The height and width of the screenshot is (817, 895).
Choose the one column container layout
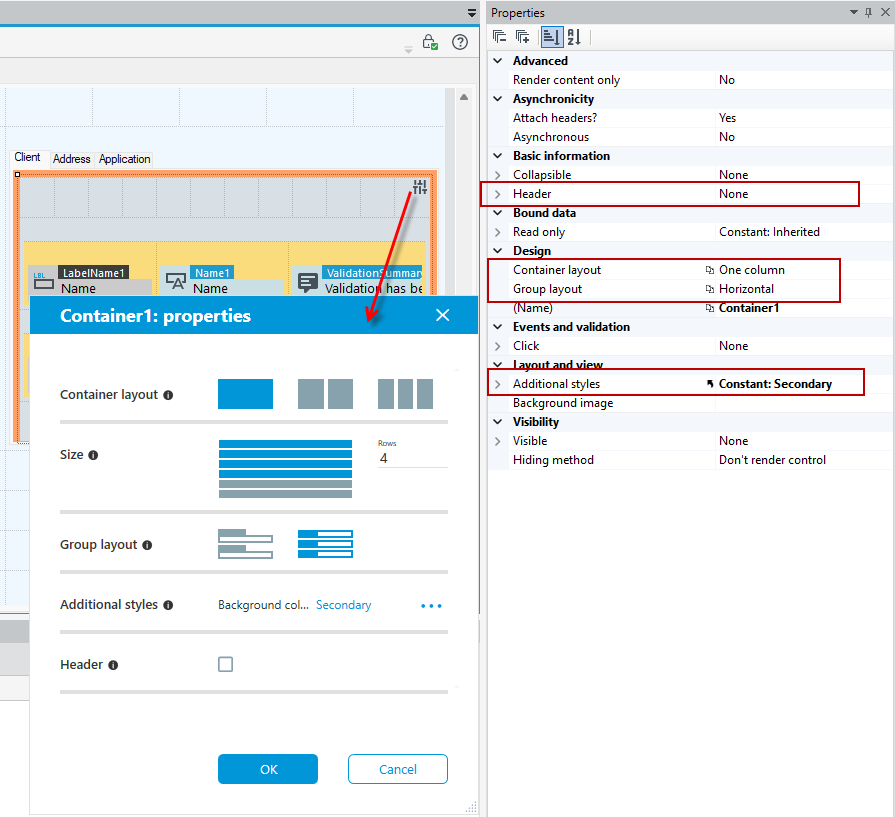(x=245, y=394)
